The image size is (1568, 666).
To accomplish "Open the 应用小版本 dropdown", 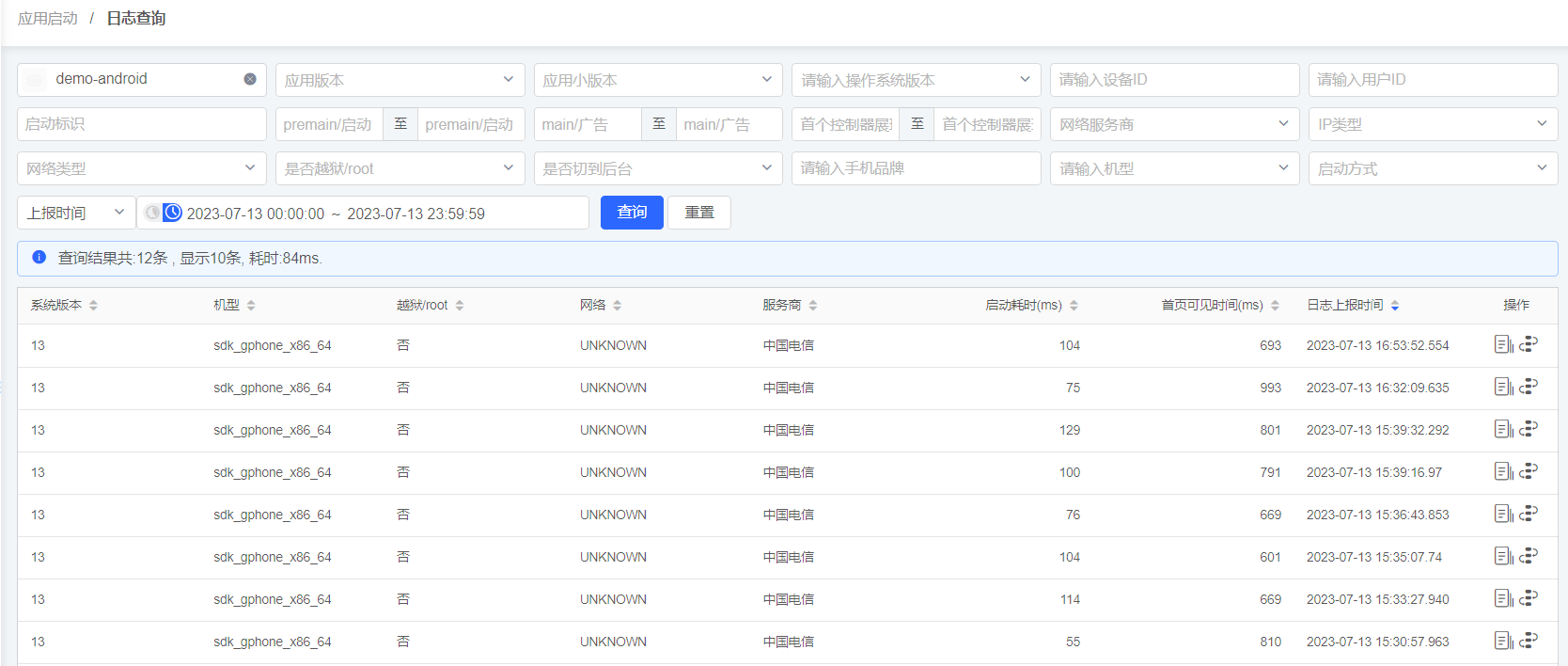I will pyautogui.click(x=658, y=80).
